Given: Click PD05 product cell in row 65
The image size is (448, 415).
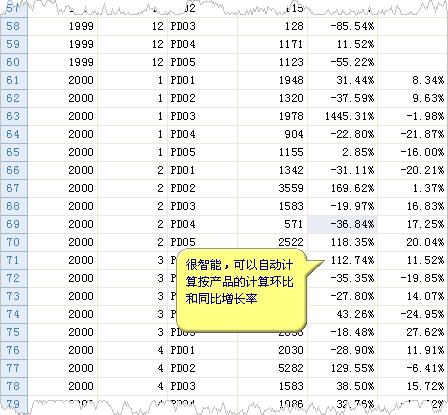Looking at the screenshot, I should [x=202, y=152].
